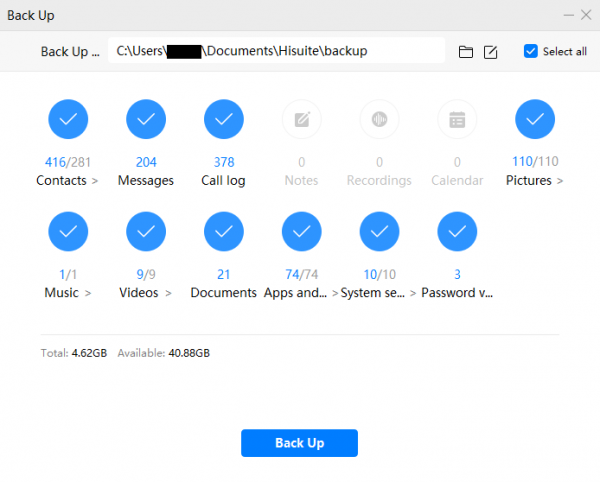Click the grayed Notes icon
This screenshot has height=482, width=600.
tap(301, 120)
